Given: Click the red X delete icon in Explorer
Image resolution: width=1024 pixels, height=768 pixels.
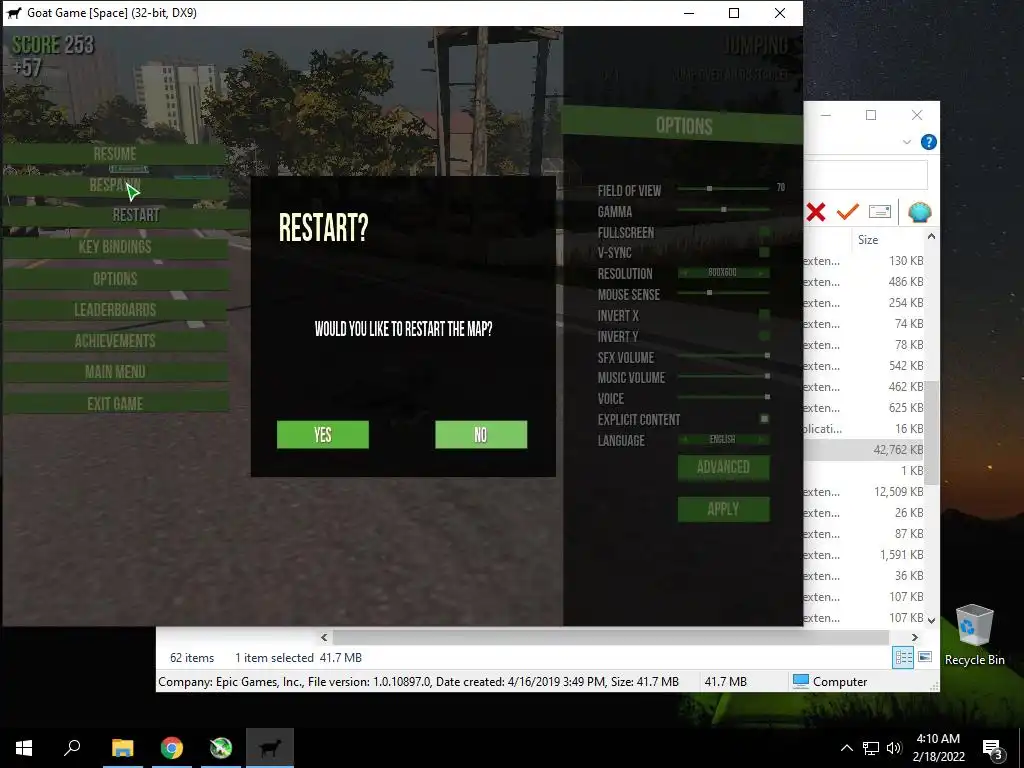Looking at the screenshot, I should [x=816, y=212].
